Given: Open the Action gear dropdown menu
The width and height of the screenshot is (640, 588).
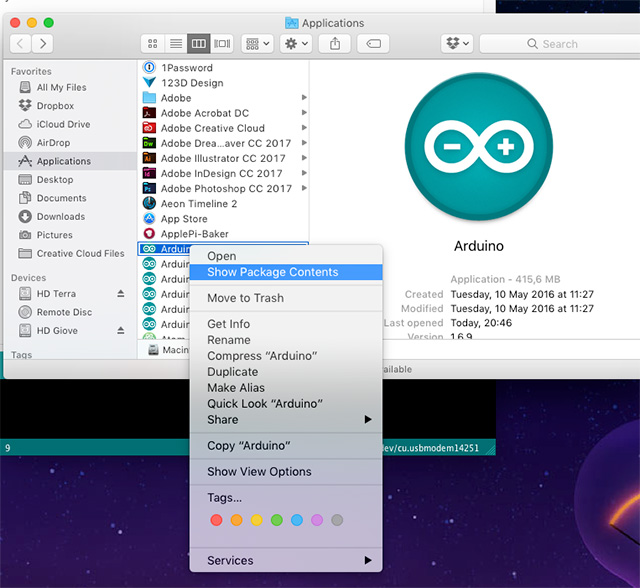Looking at the screenshot, I should pos(296,44).
